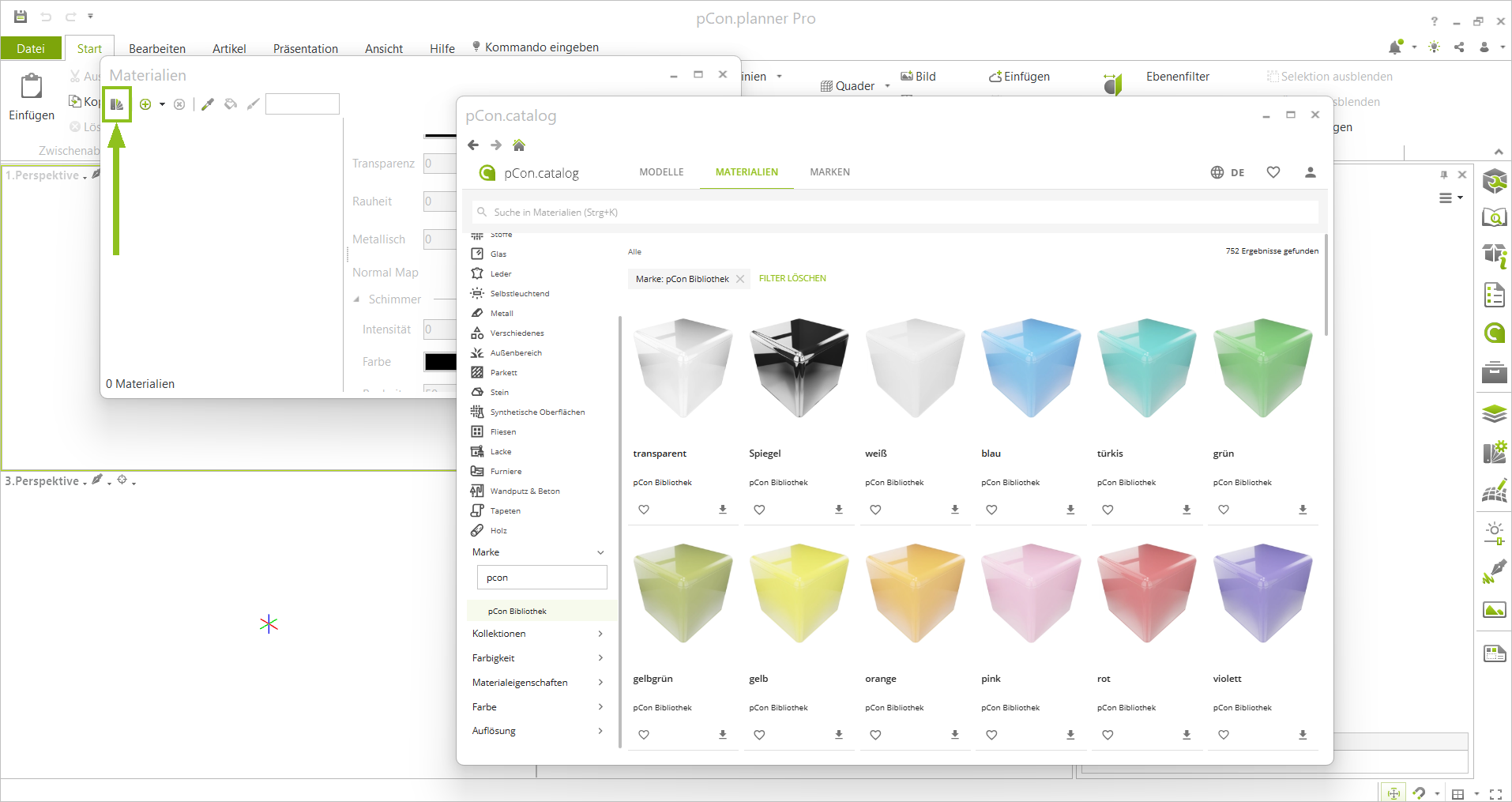Open the light settings sidebar icon
Viewport: 1512px width, 802px height.
pyautogui.click(x=1494, y=533)
